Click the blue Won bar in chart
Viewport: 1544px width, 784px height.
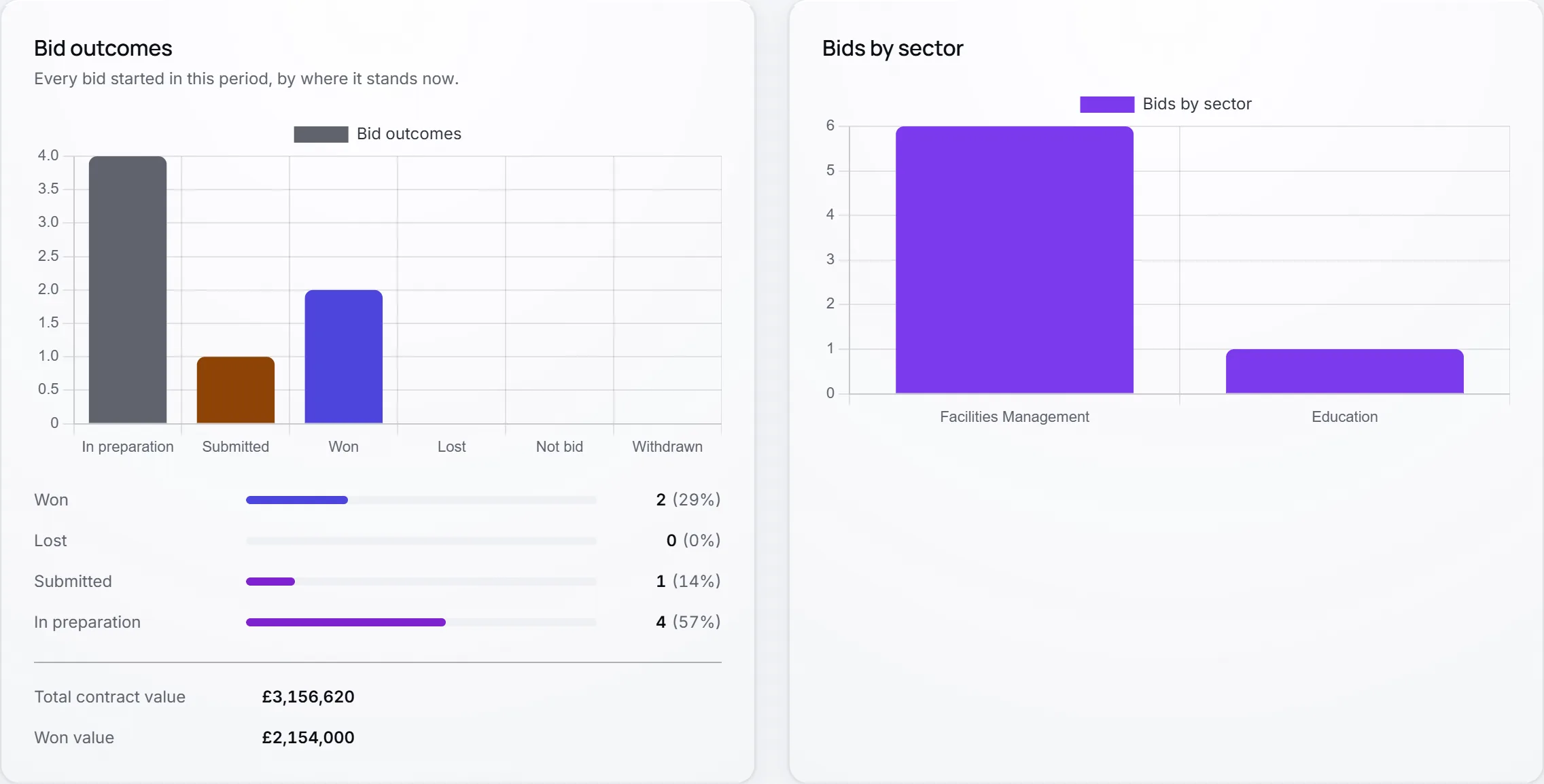pos(344,357)
